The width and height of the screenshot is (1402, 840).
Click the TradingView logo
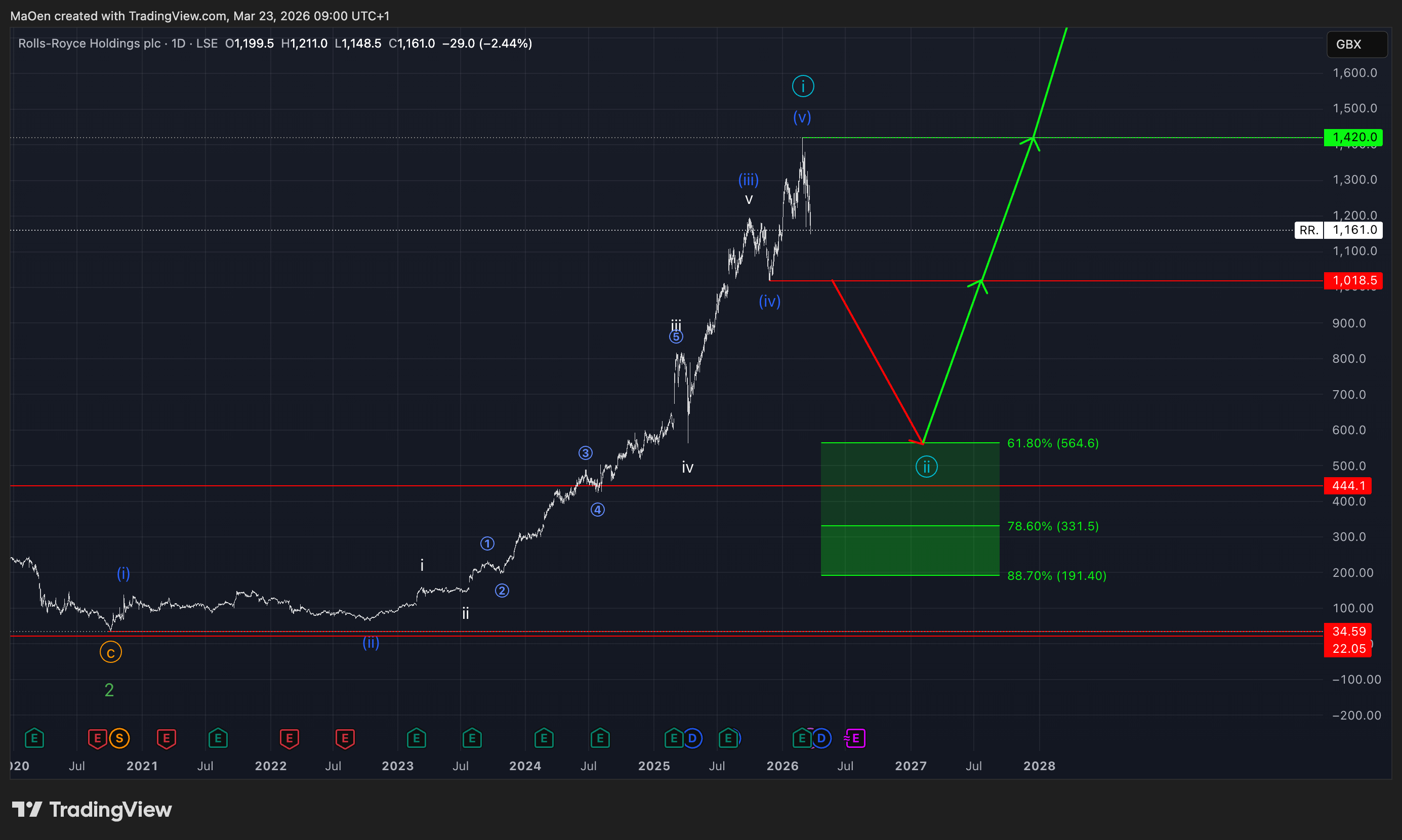pos(92,810)
